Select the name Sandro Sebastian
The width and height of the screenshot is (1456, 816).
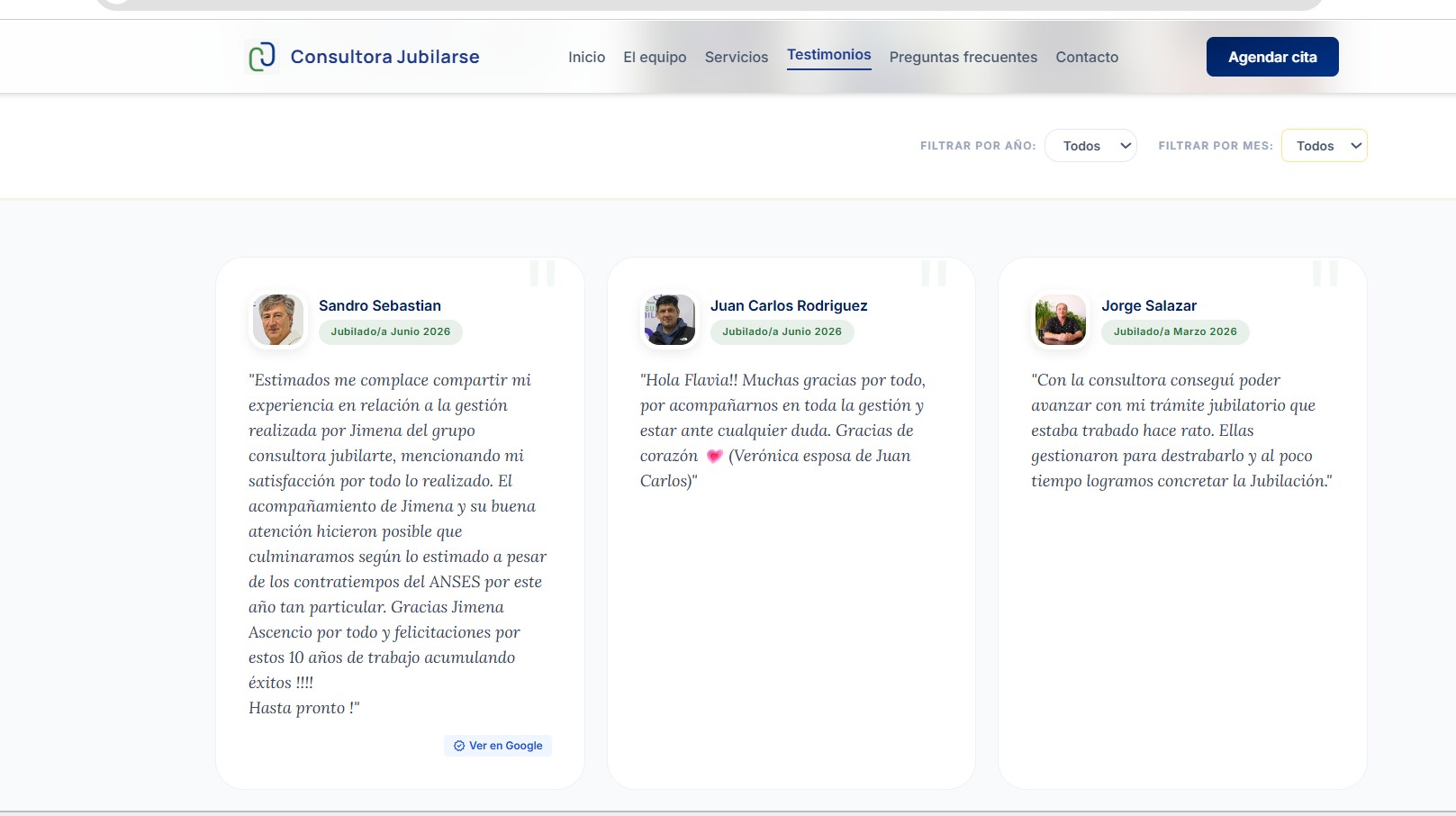pos(380,306)
